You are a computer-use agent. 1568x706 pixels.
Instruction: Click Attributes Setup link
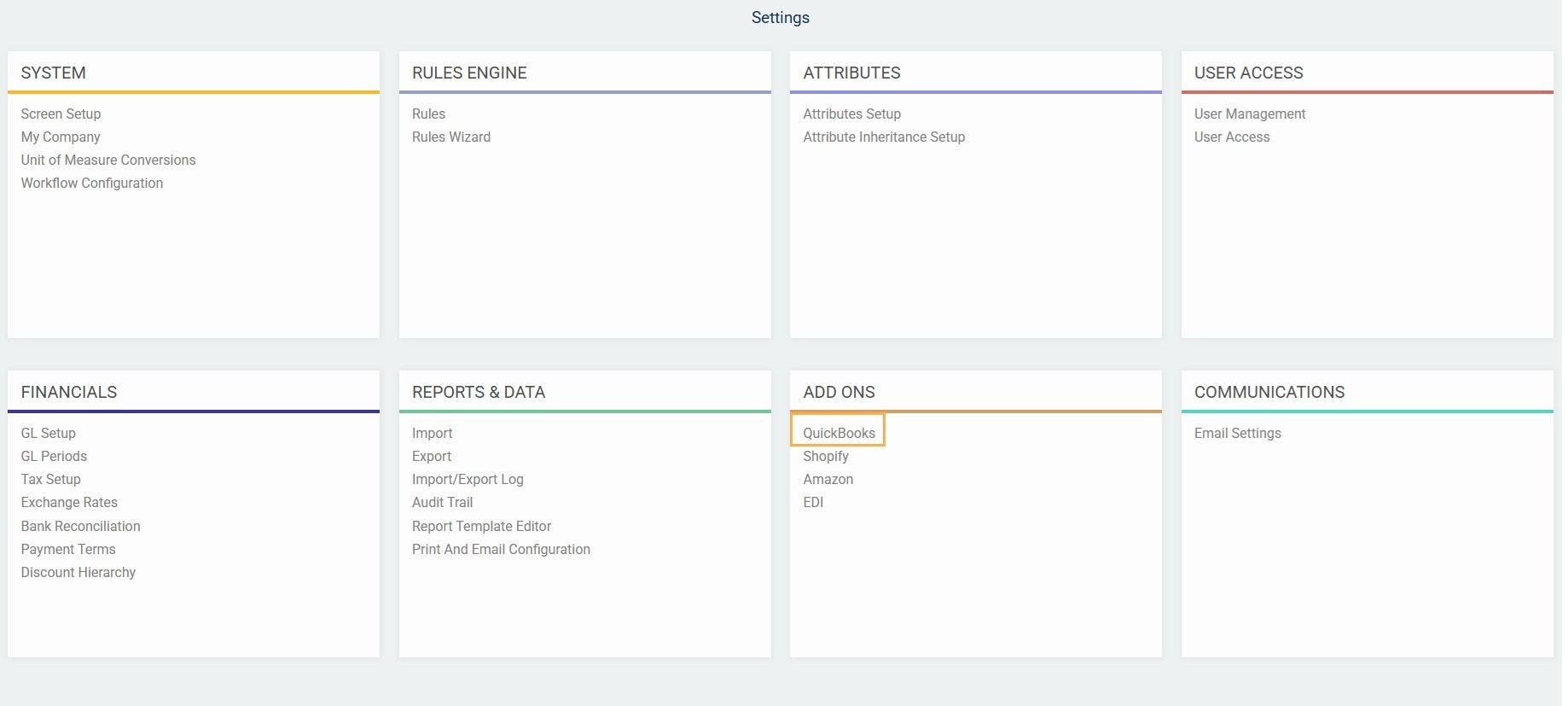[851, 114]
